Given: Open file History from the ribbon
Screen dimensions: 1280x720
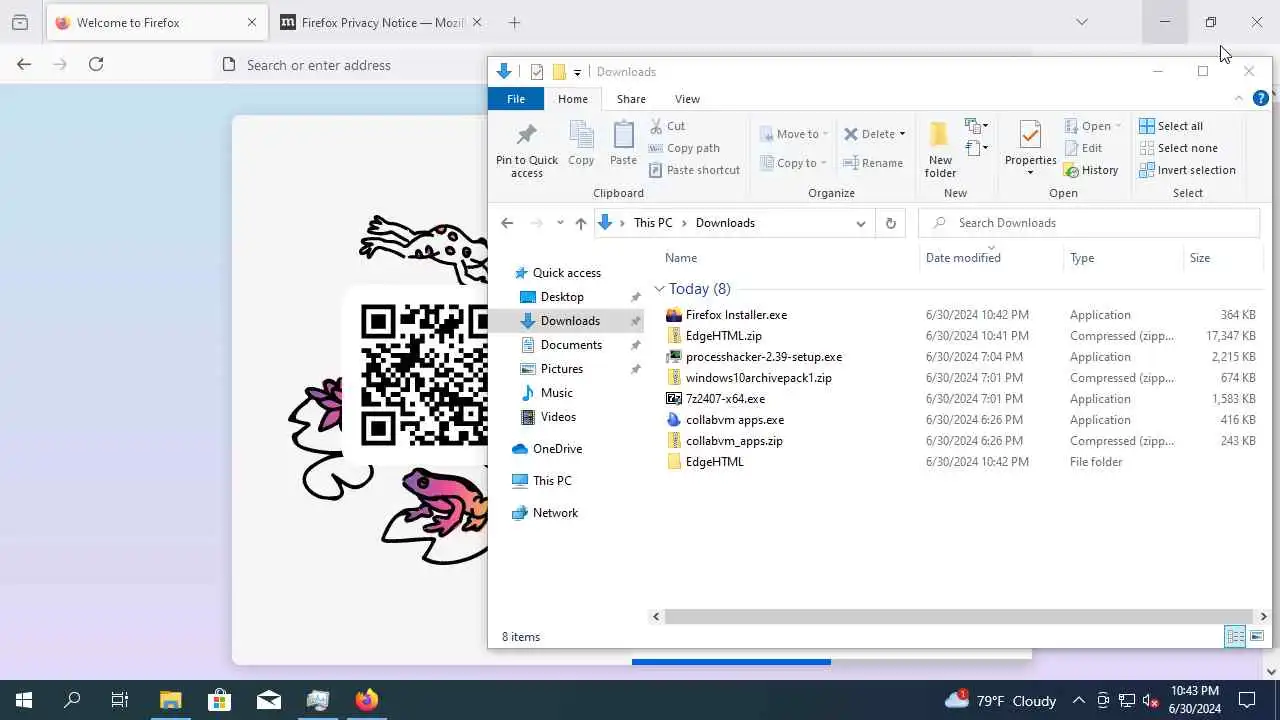Looking at the screenshot, I should click(x=1091, y=170).
